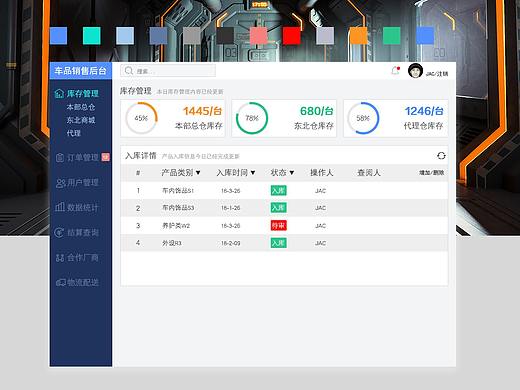
Task: Click the 入库 status badge in row 4
Action: (x=278, y=243)
